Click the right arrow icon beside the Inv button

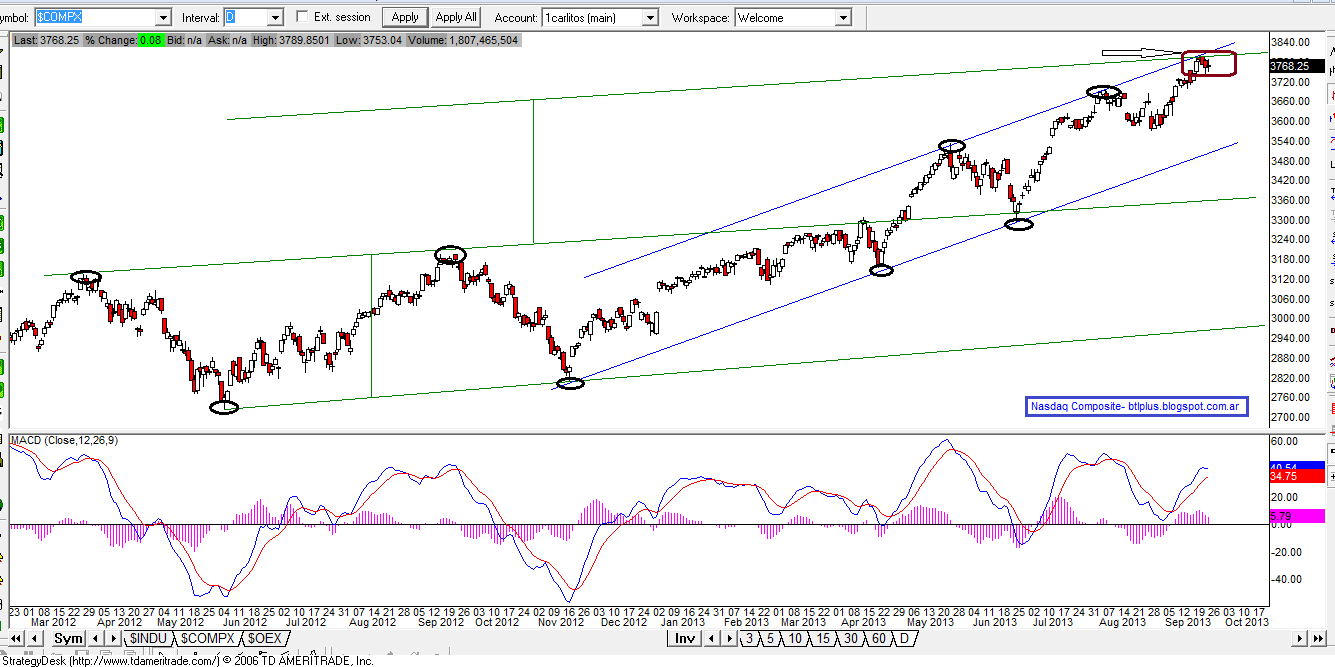click(728, 638)
